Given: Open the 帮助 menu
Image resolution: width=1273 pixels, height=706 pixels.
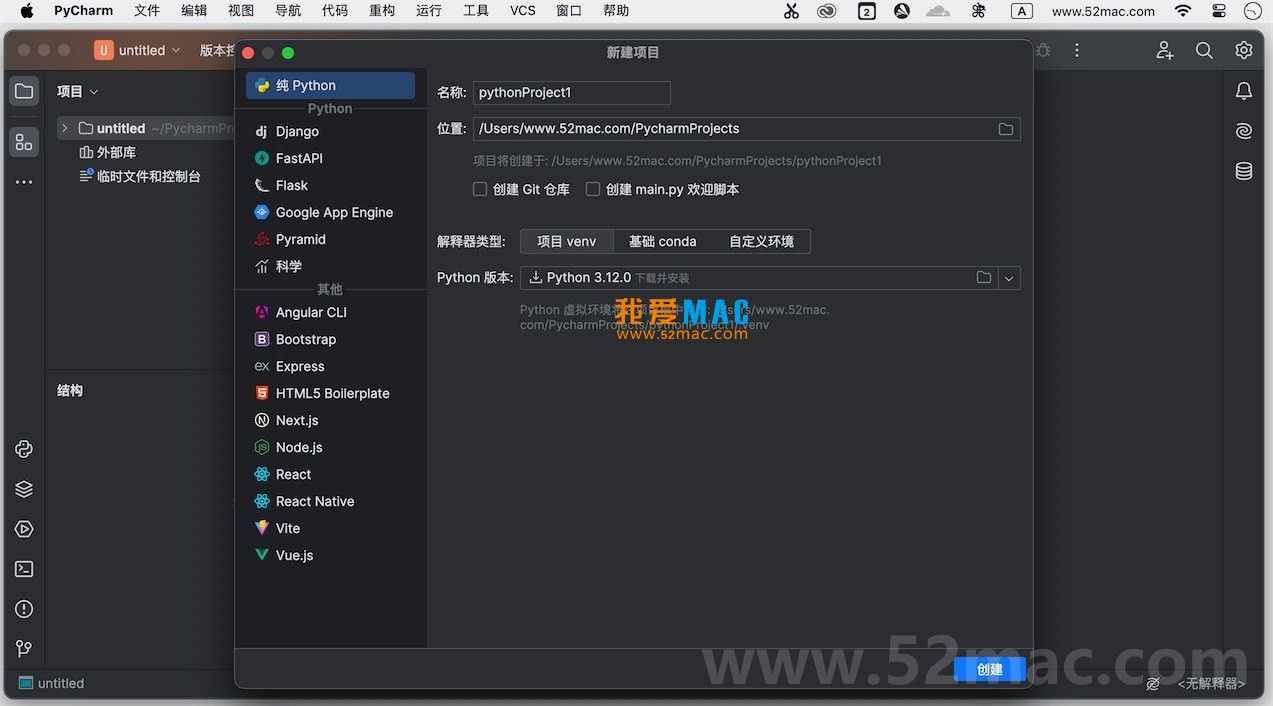Looking at the screenshot, I should (617, 11).
